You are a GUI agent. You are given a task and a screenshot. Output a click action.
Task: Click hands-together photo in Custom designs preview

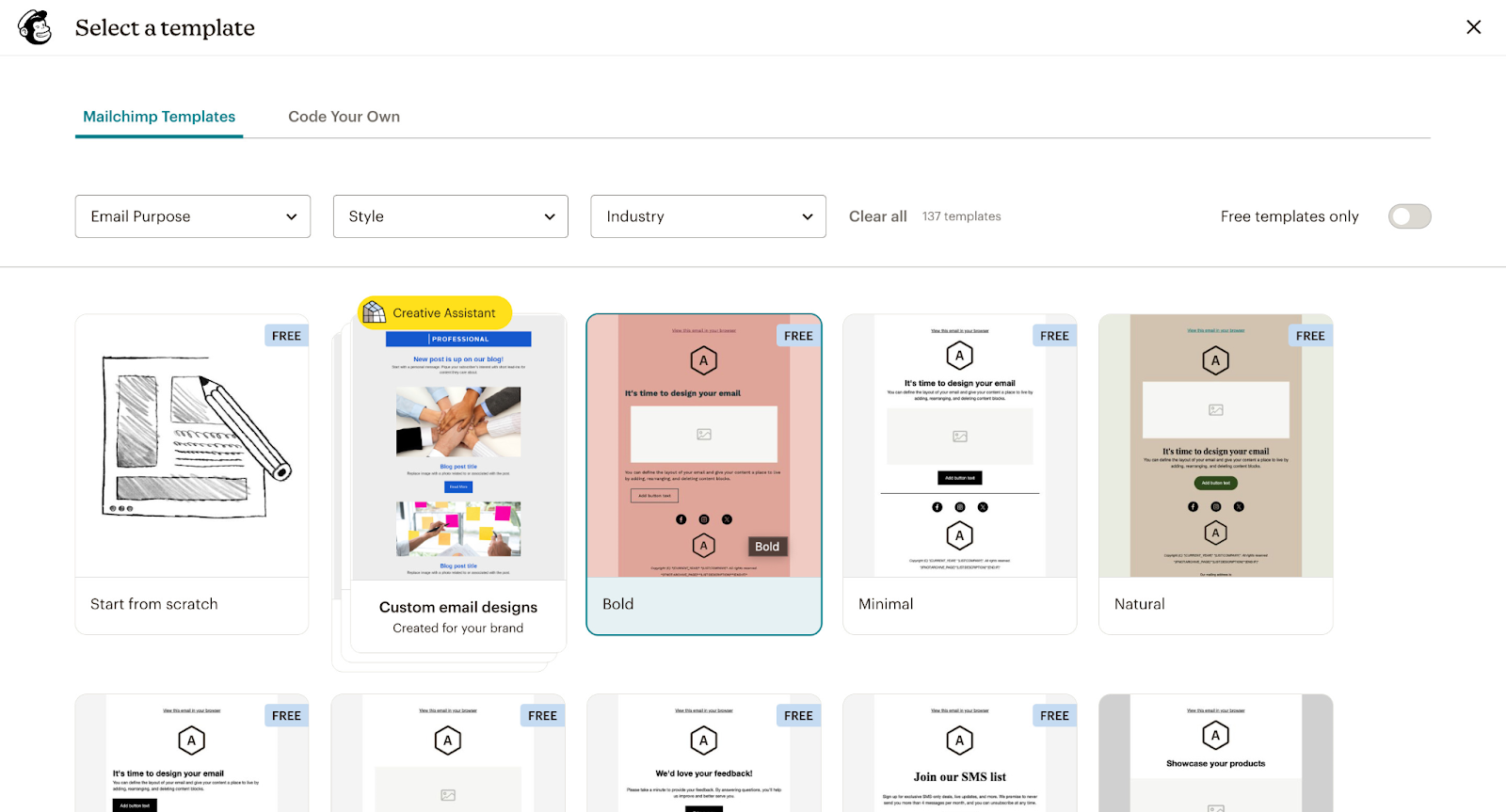[458, 422]
